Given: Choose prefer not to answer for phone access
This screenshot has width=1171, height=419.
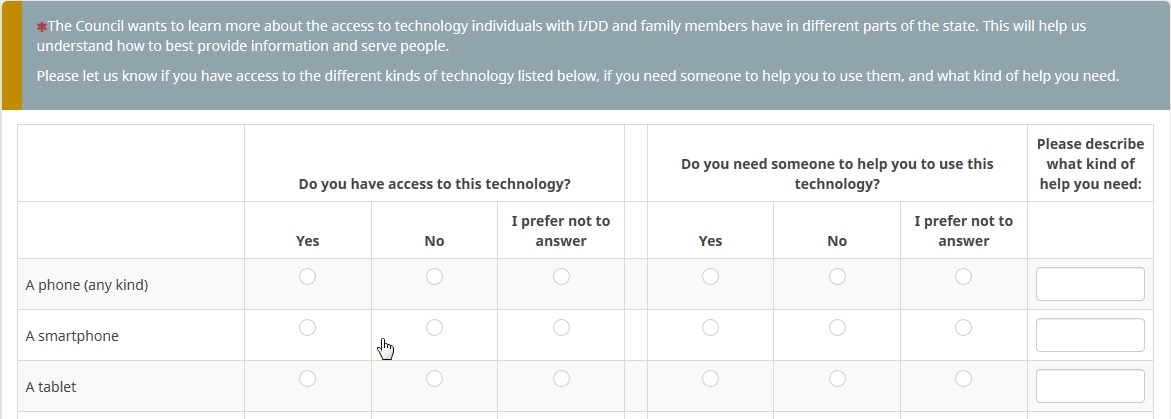Looking at the screenshot, I should coord(561,276).
